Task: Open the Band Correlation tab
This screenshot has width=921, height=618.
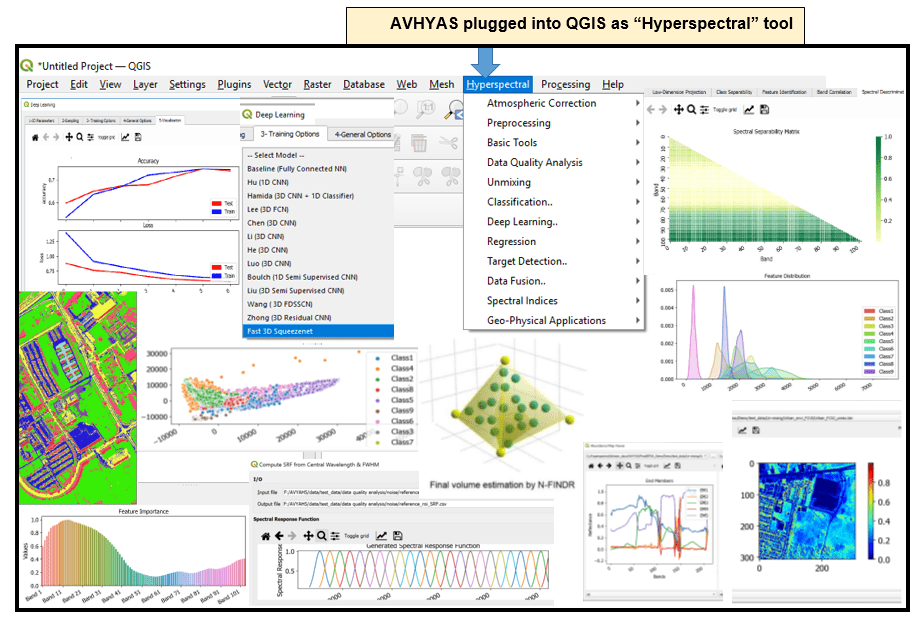Action: tap(834, 92)
